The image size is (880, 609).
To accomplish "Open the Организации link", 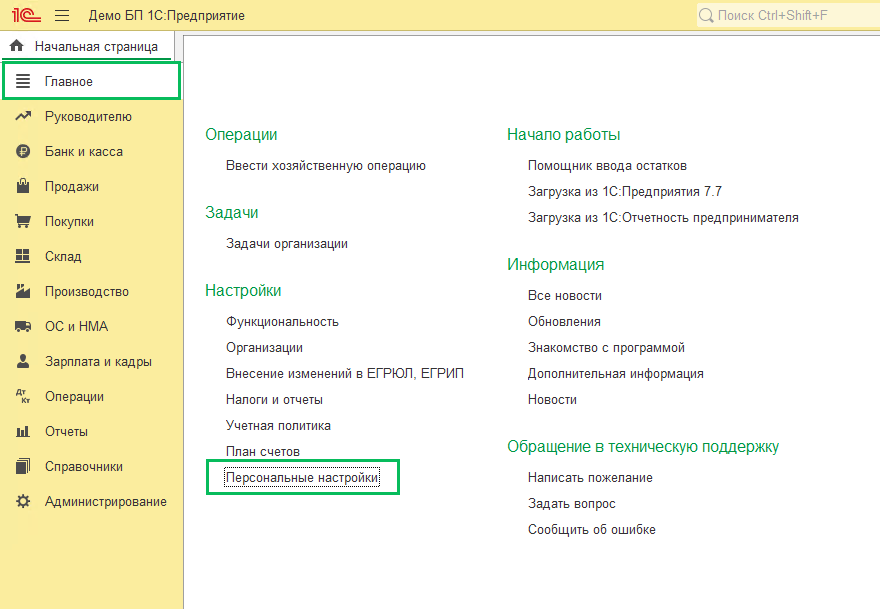I will tap(264, 347).
